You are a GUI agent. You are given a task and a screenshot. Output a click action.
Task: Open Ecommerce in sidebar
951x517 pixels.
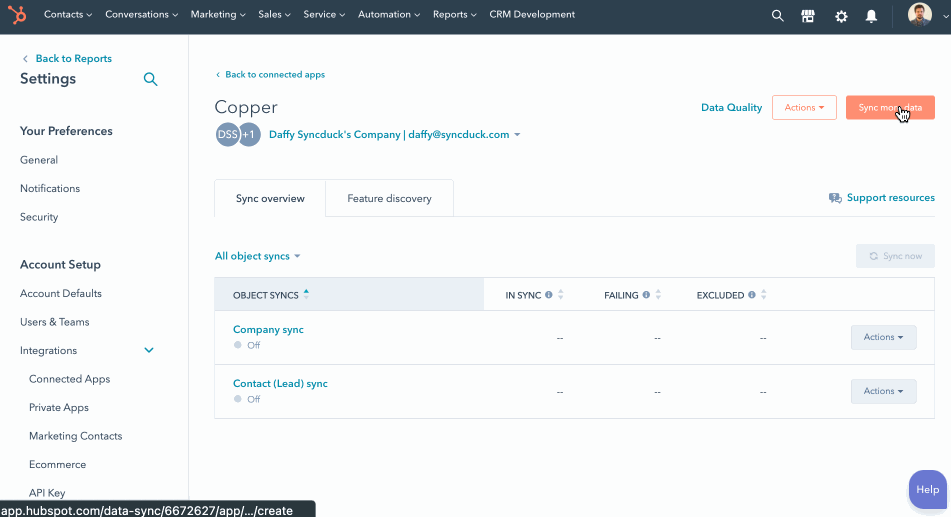pyautogui.click(x=58, y=465)
